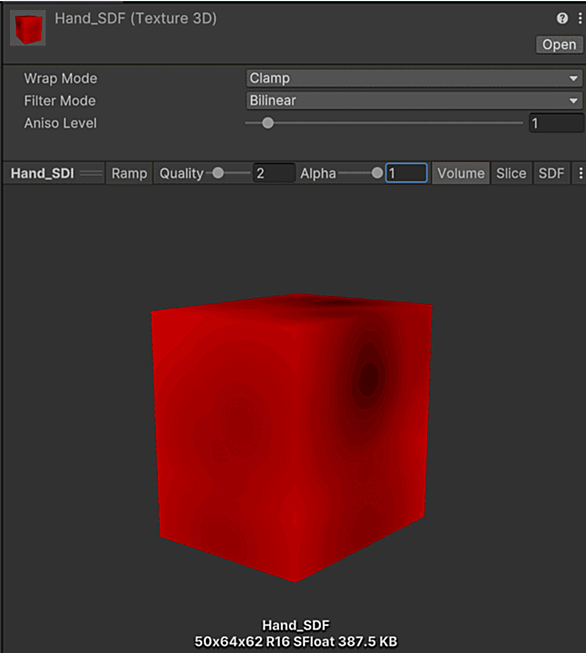Toggle the Ramp preview option
Image resolution: width=586 pixels, height=653 pixels.
[129, 173]
